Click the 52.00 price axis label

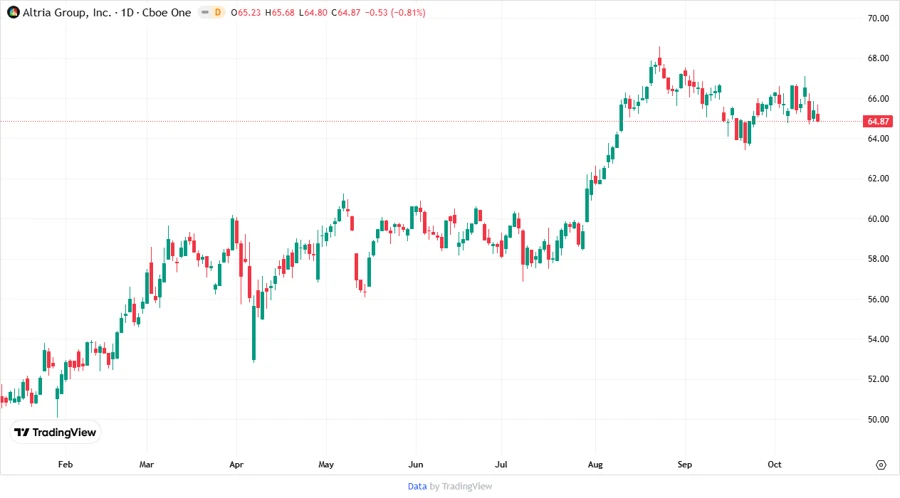(x=878, y=379)
